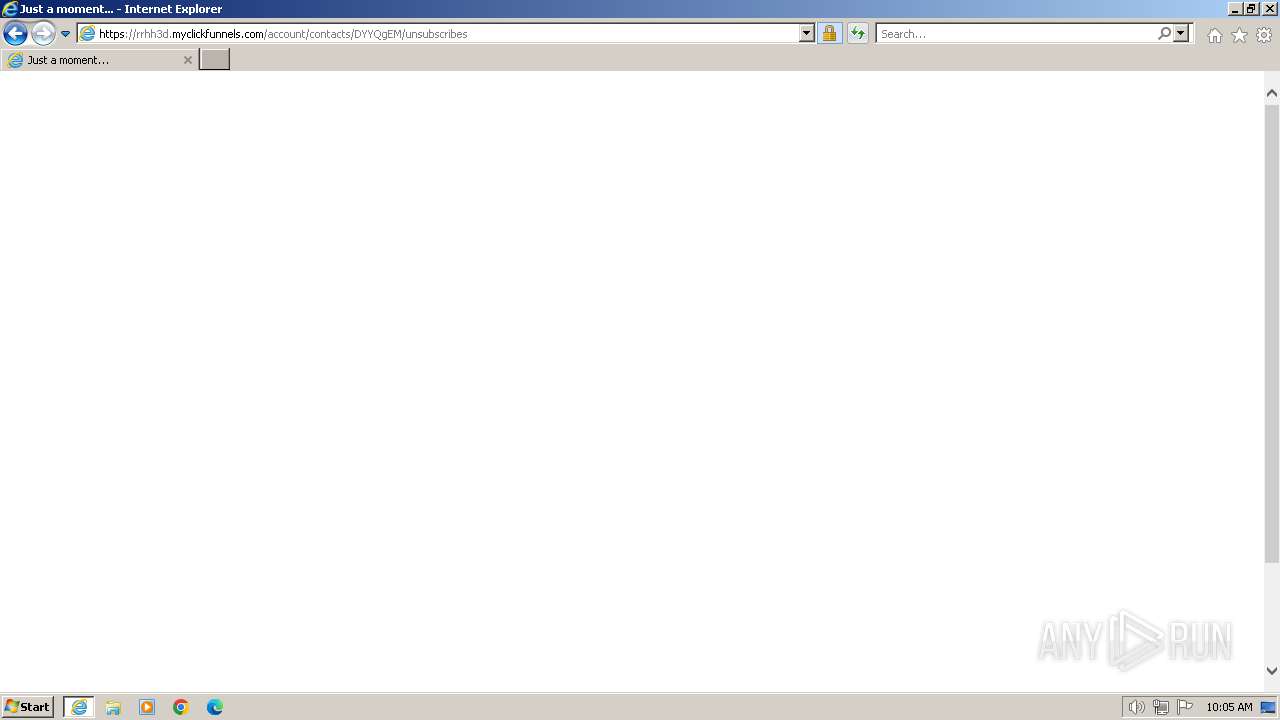The image size is (1280, 720).
Task: Go to the Home page icon
Action: [1214, 35]
